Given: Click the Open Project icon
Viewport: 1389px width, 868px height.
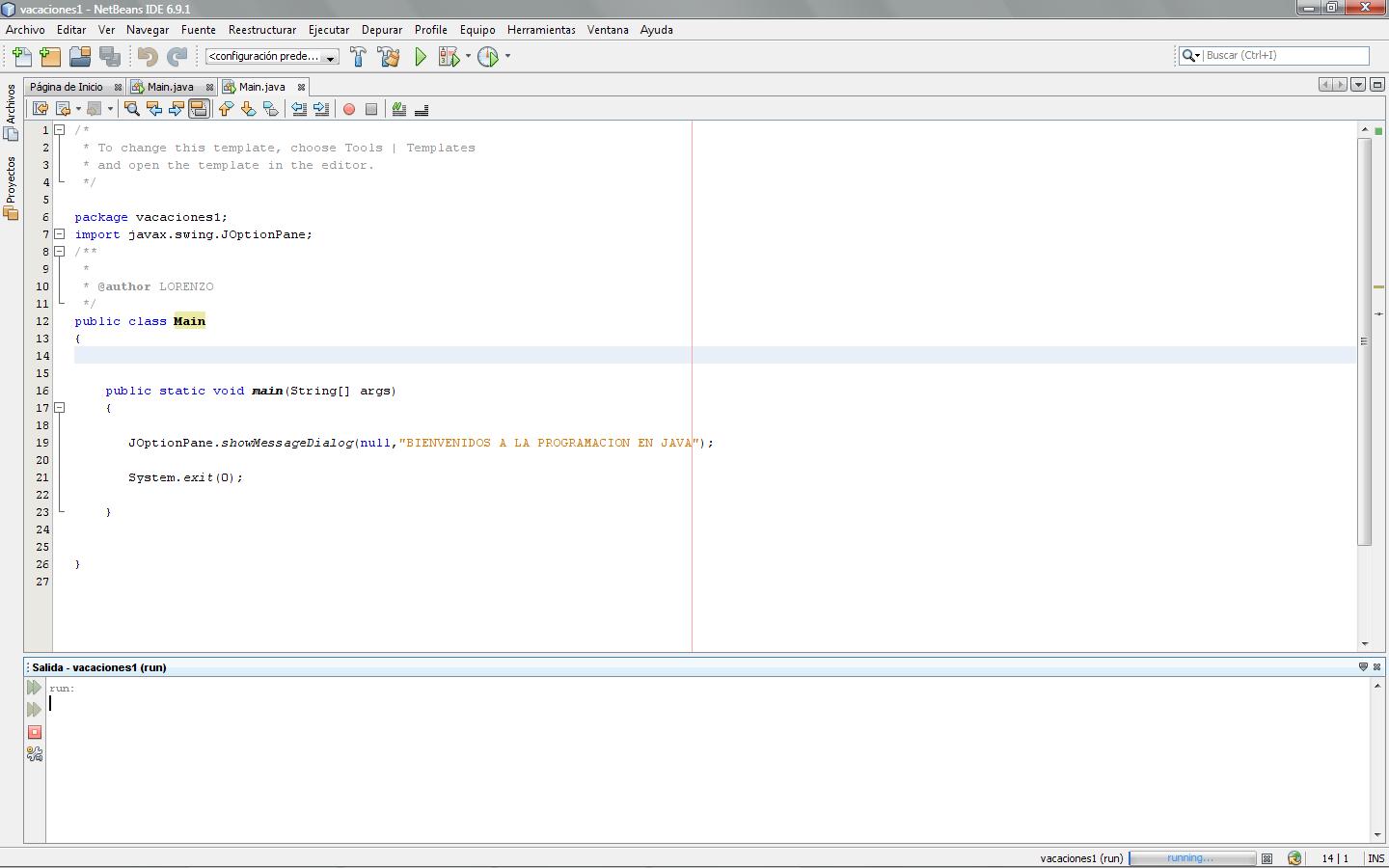Looking at the screenshot, I should (80, 57).
